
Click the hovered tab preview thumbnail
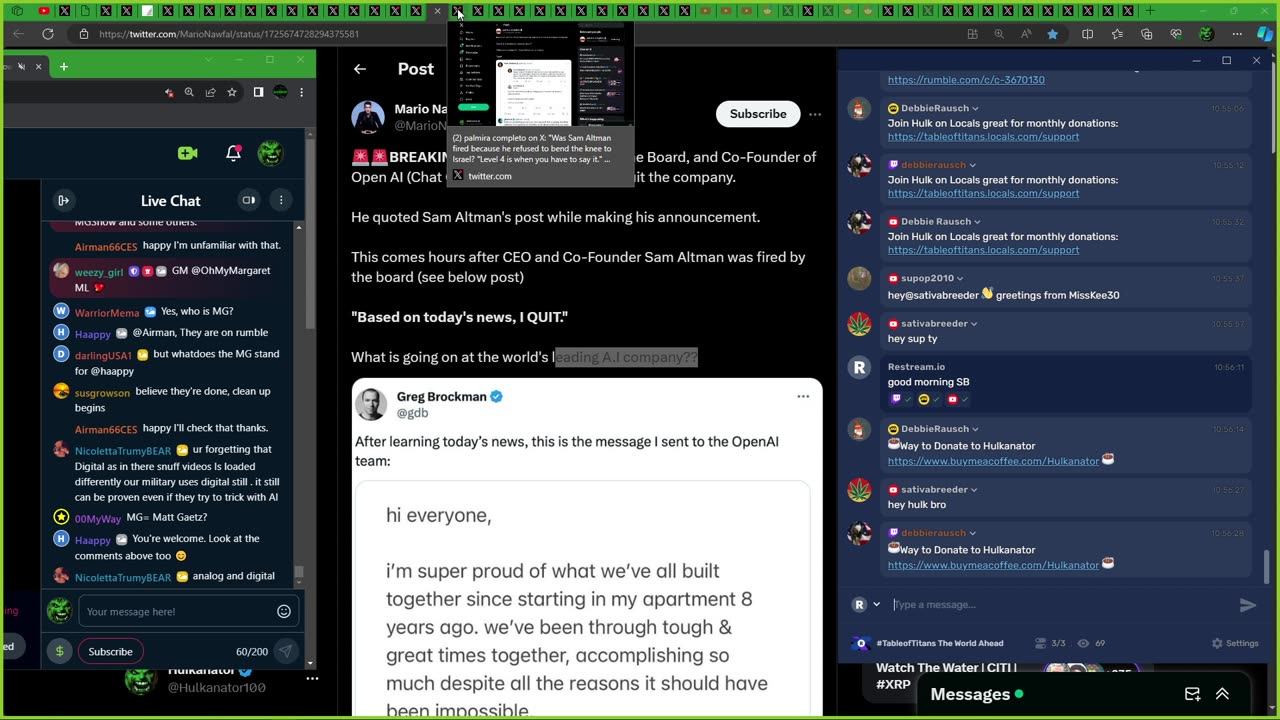[x=540, y=74]
